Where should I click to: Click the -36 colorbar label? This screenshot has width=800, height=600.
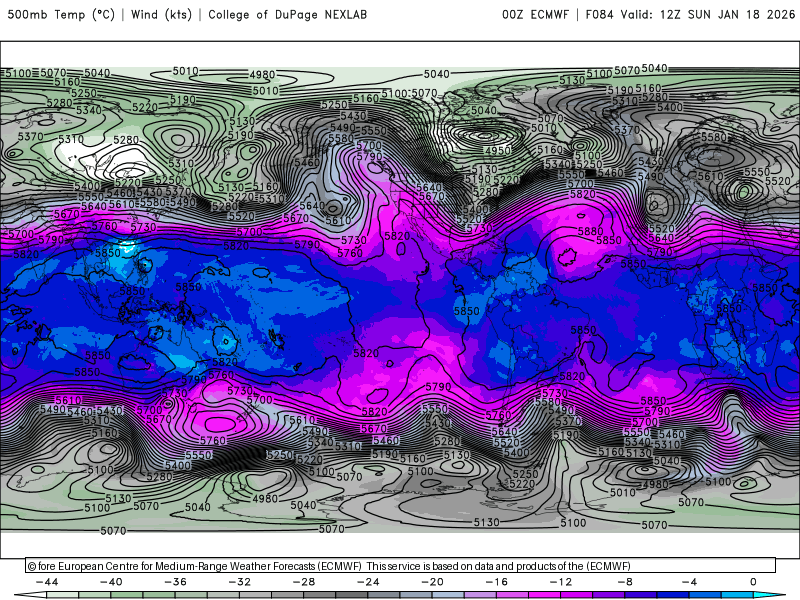176,582
